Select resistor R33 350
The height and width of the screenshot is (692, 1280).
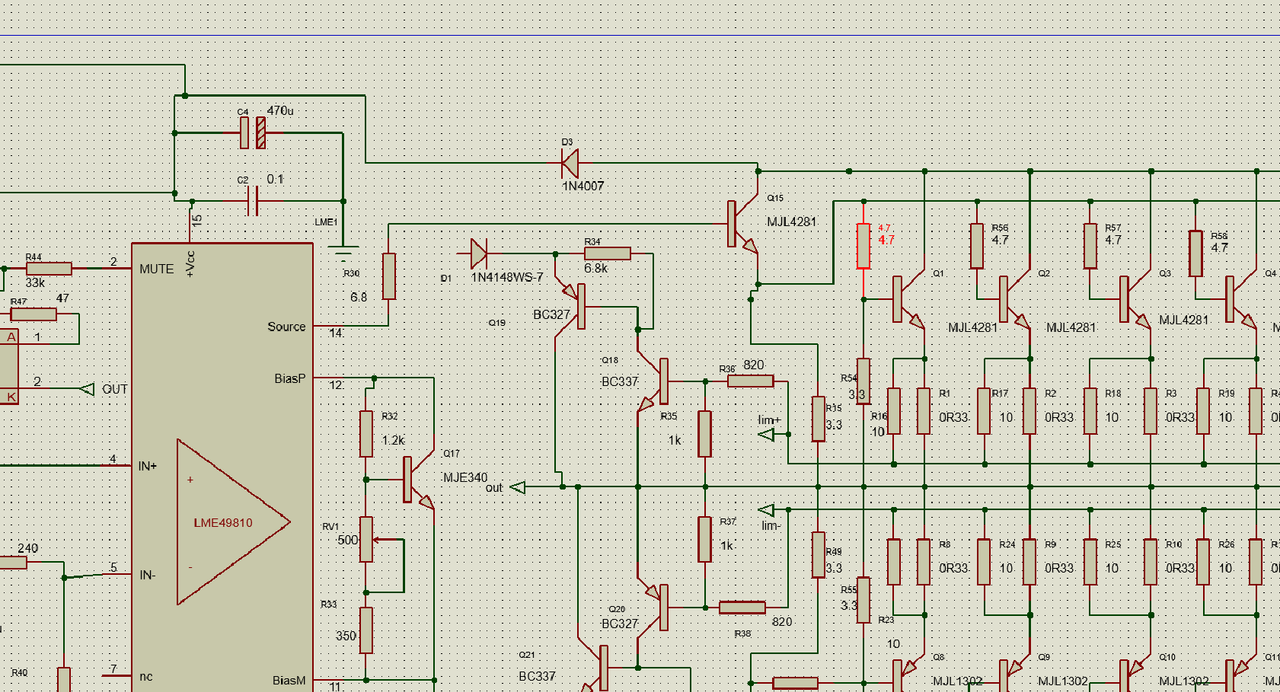click(x=366, y=630)
